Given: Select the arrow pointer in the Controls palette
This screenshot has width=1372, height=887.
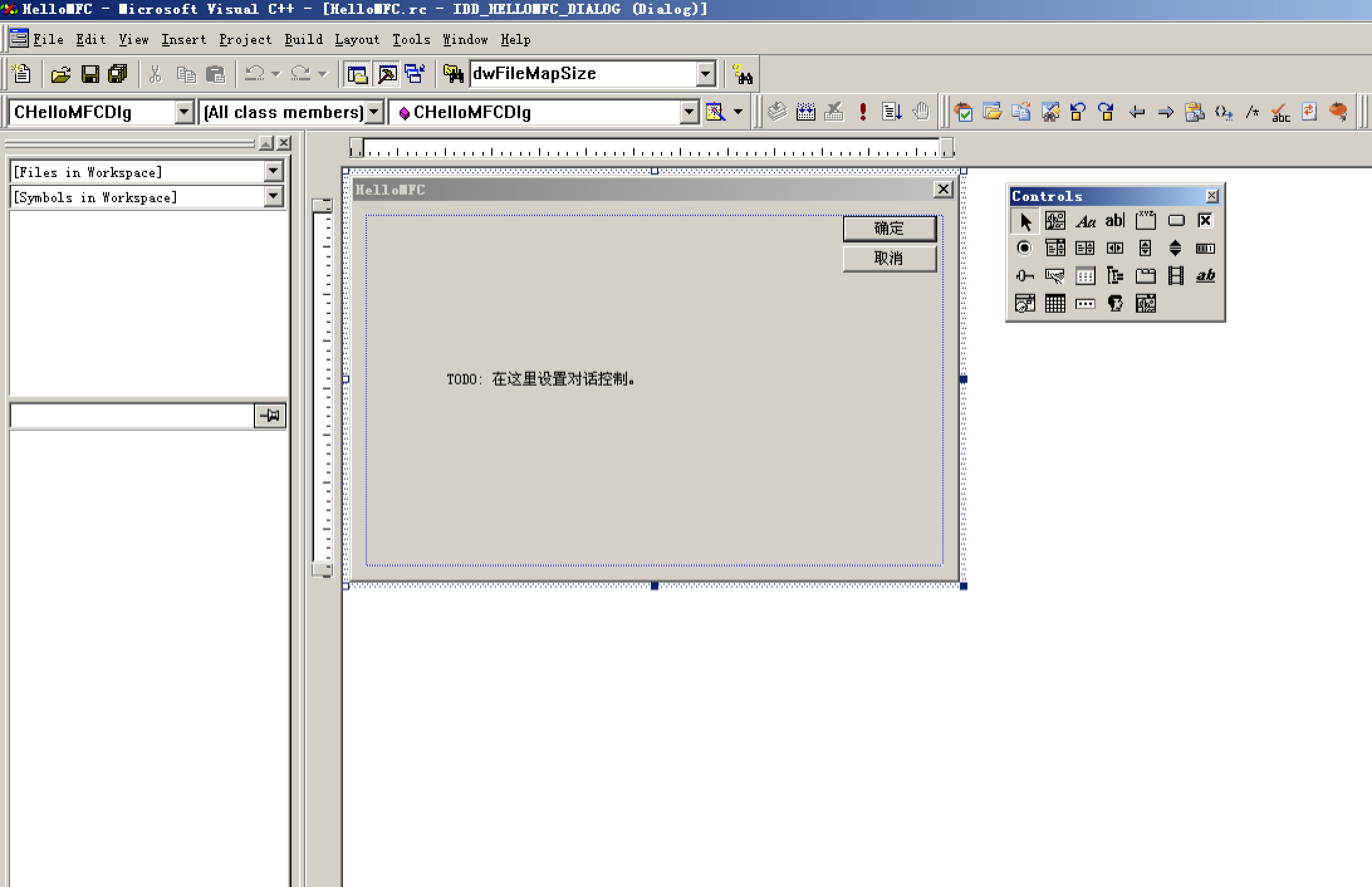Looking at the screenshot, I should coord(1025,221).
